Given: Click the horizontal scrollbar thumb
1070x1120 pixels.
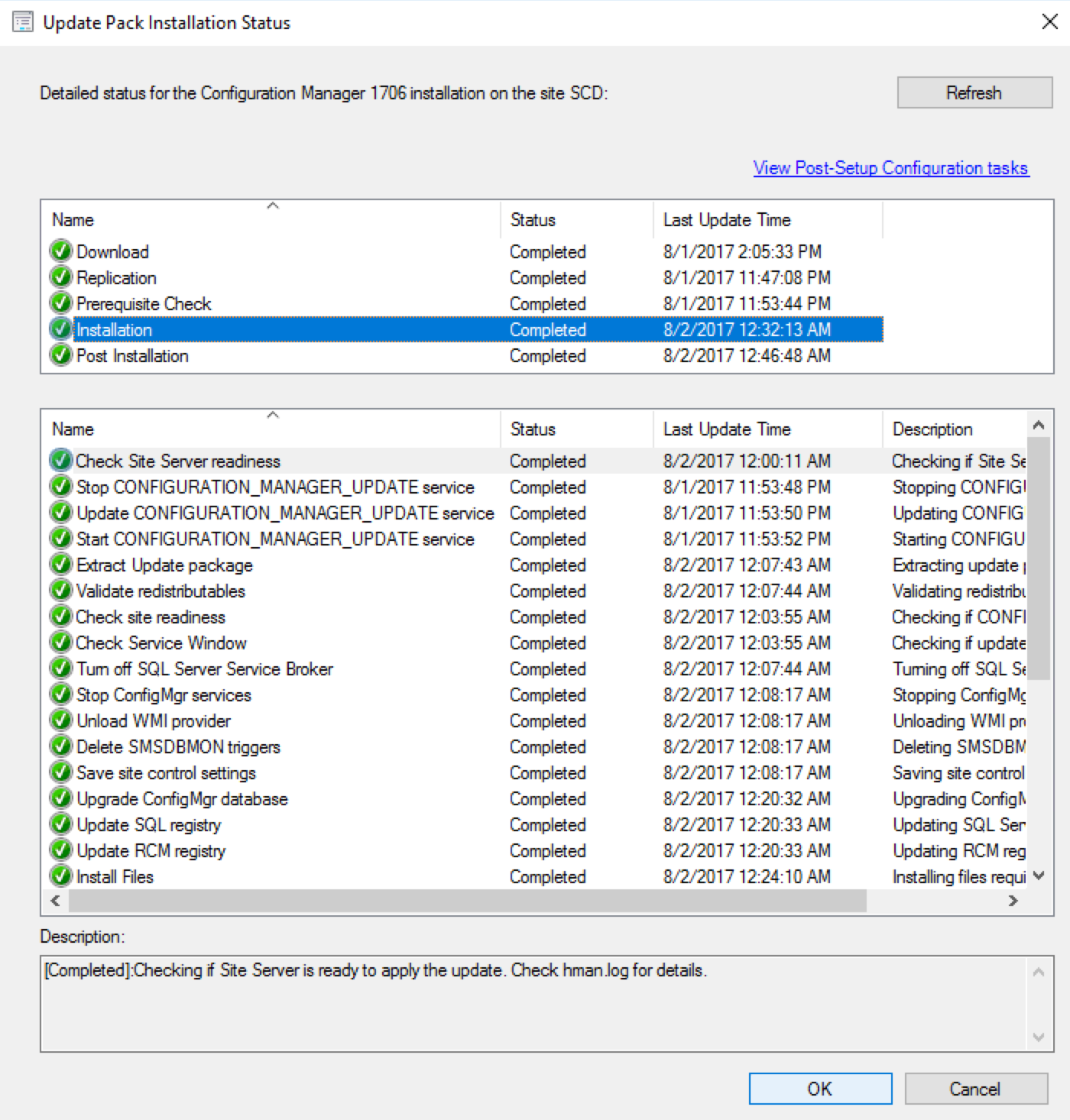Looking at the screenshot, I should coord(468,901).
